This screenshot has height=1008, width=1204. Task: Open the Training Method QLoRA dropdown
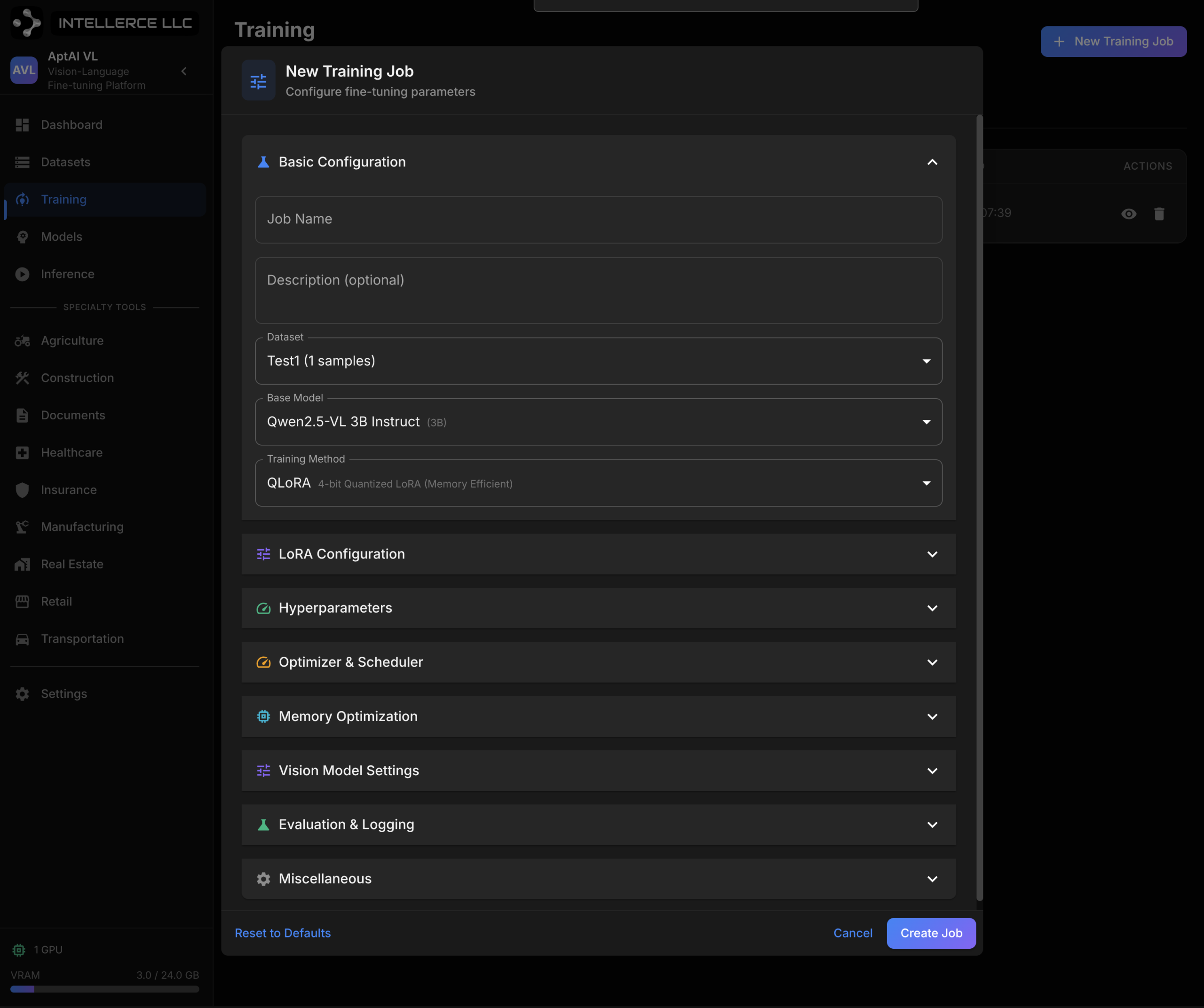point(599,483)
